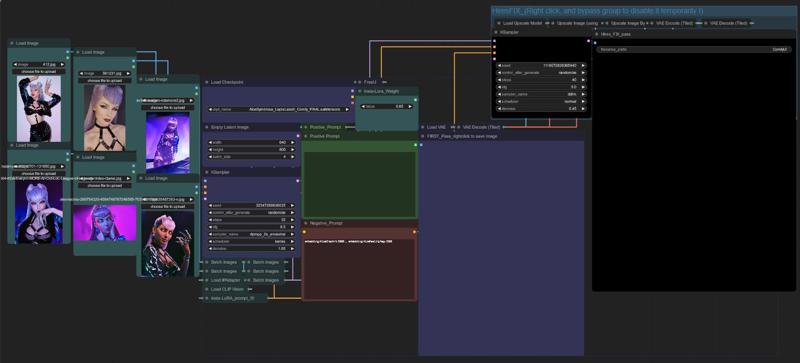
Task: Click choose file to upload under 381221.jpg
Action: tap(105, 81)
